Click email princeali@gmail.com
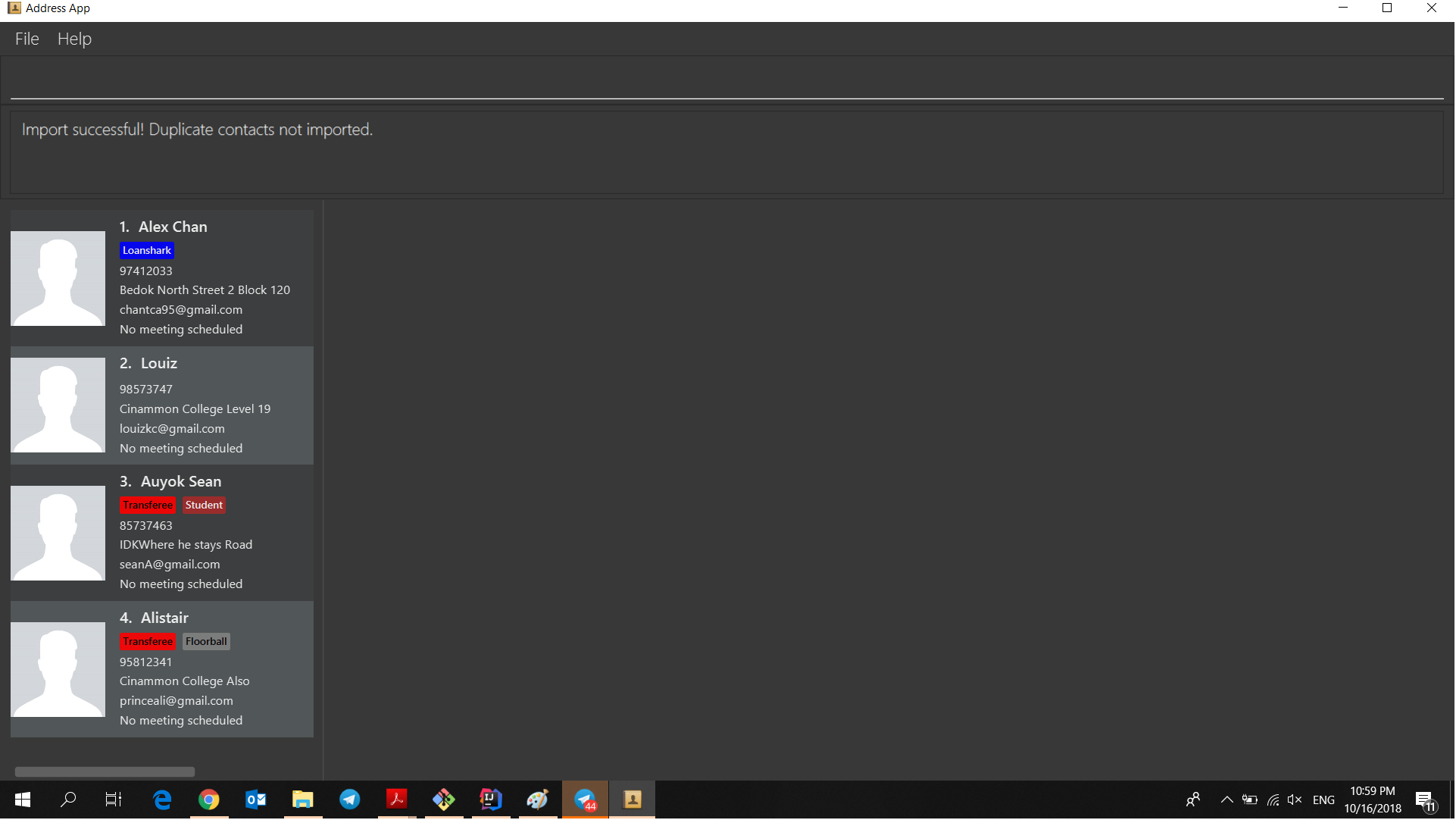The width and height of the screenshot is (1456, 820). 177,701
